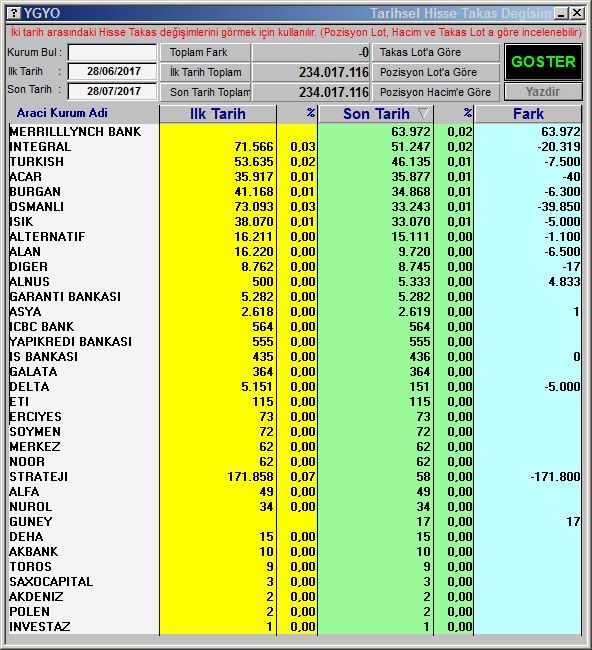Click INTEGRAL Fark value -20.319
This screenshot has height=650, width=592.
(558, 147)
